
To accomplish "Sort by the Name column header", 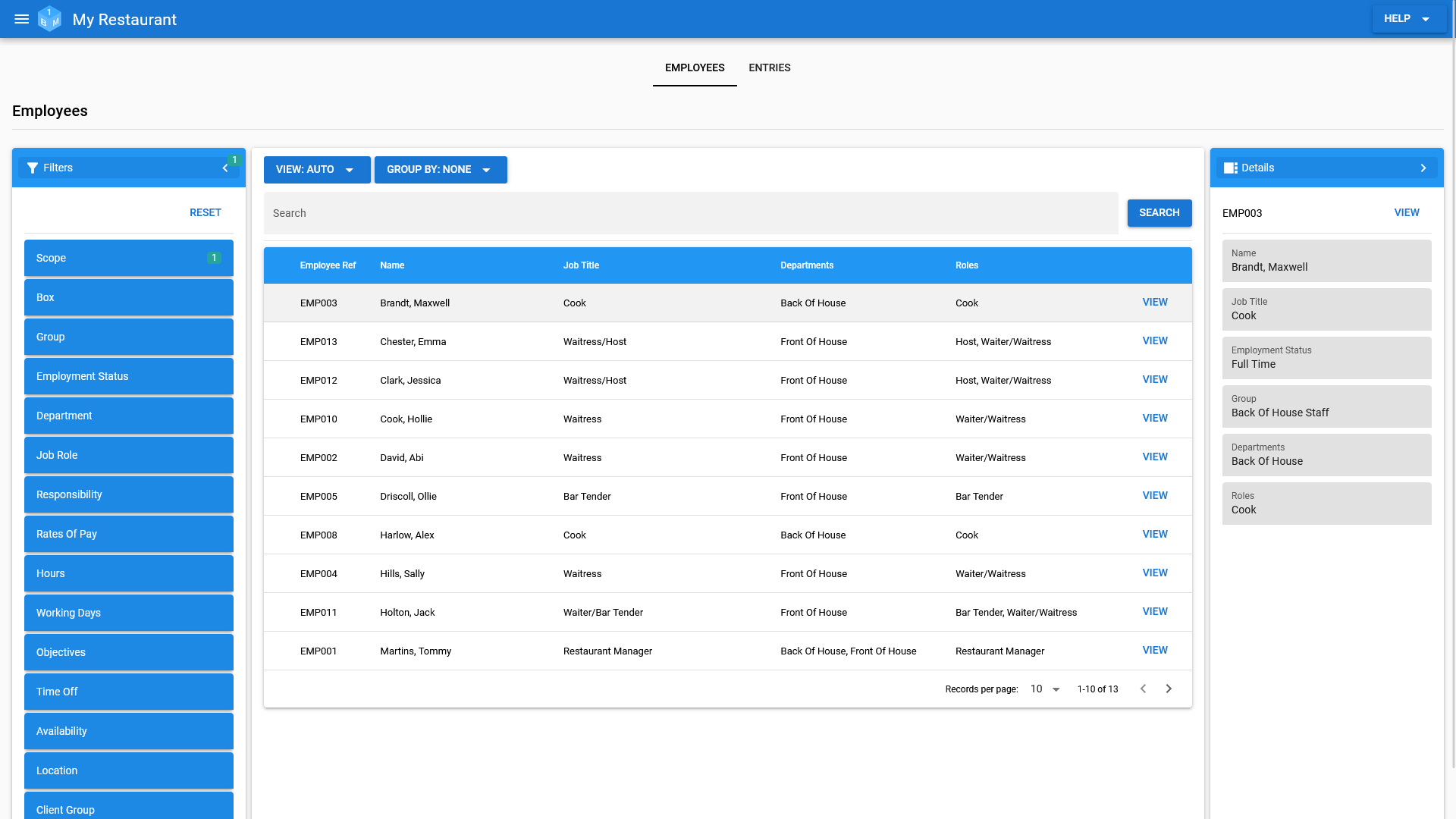I will (x=392, y=265).
